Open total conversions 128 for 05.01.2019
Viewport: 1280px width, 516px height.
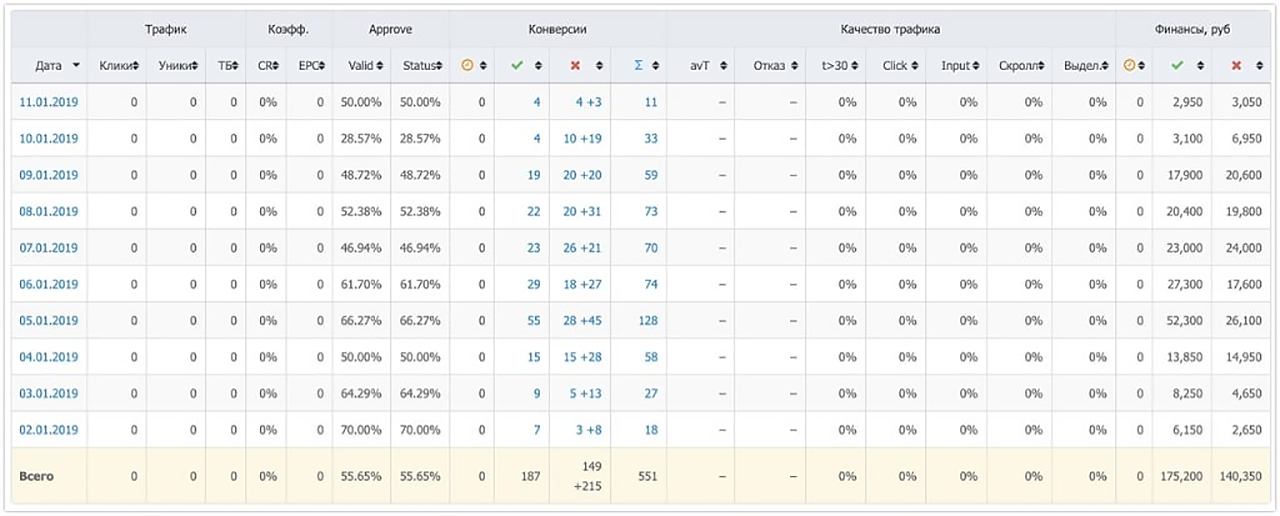pos(647,321)
